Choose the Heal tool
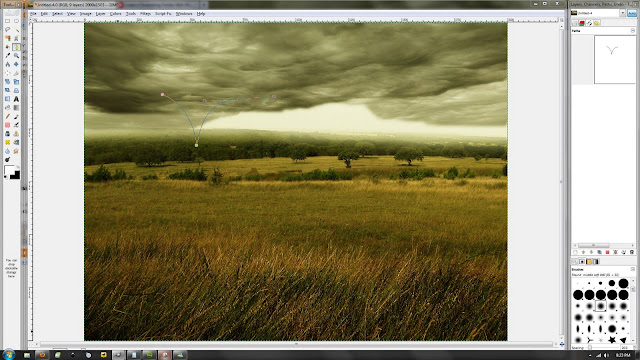This screenshot has width=640, height=360. (7, 142)
